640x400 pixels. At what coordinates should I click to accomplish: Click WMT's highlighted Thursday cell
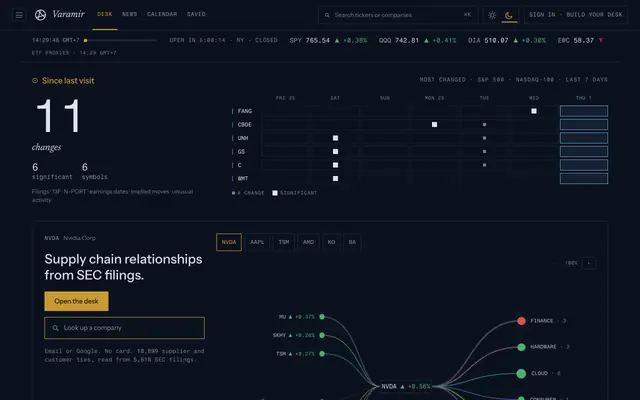584,178
